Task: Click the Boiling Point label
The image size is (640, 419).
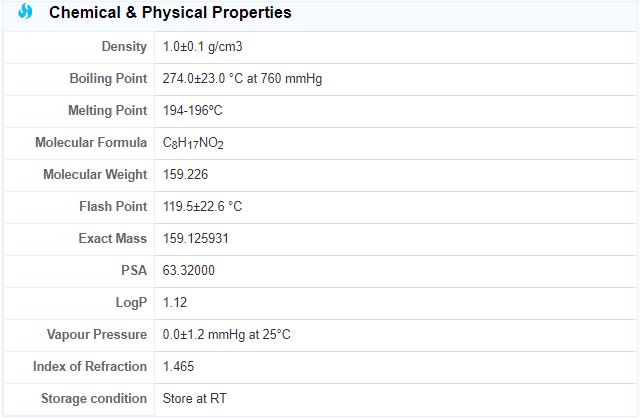Action: [x=108, y=79]
